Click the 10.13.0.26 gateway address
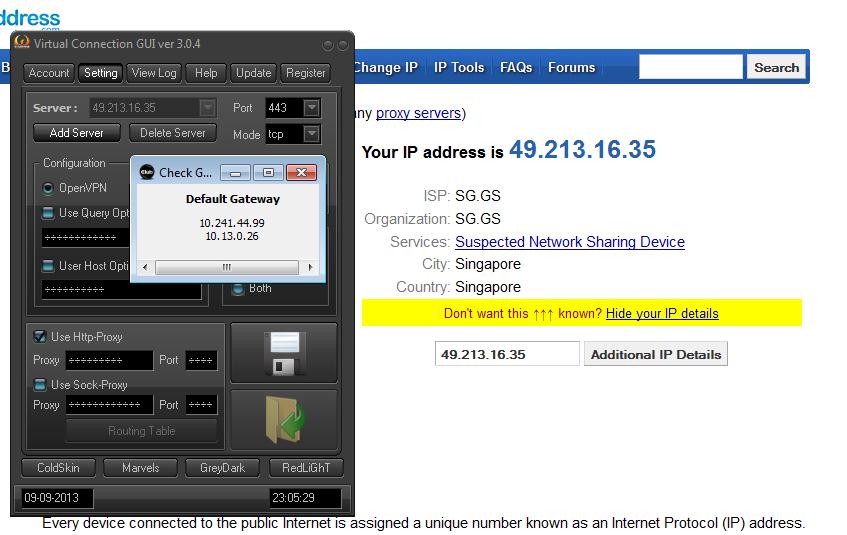Image resolution: width=847 pixels, height=535 pixels. pos(232,237)
